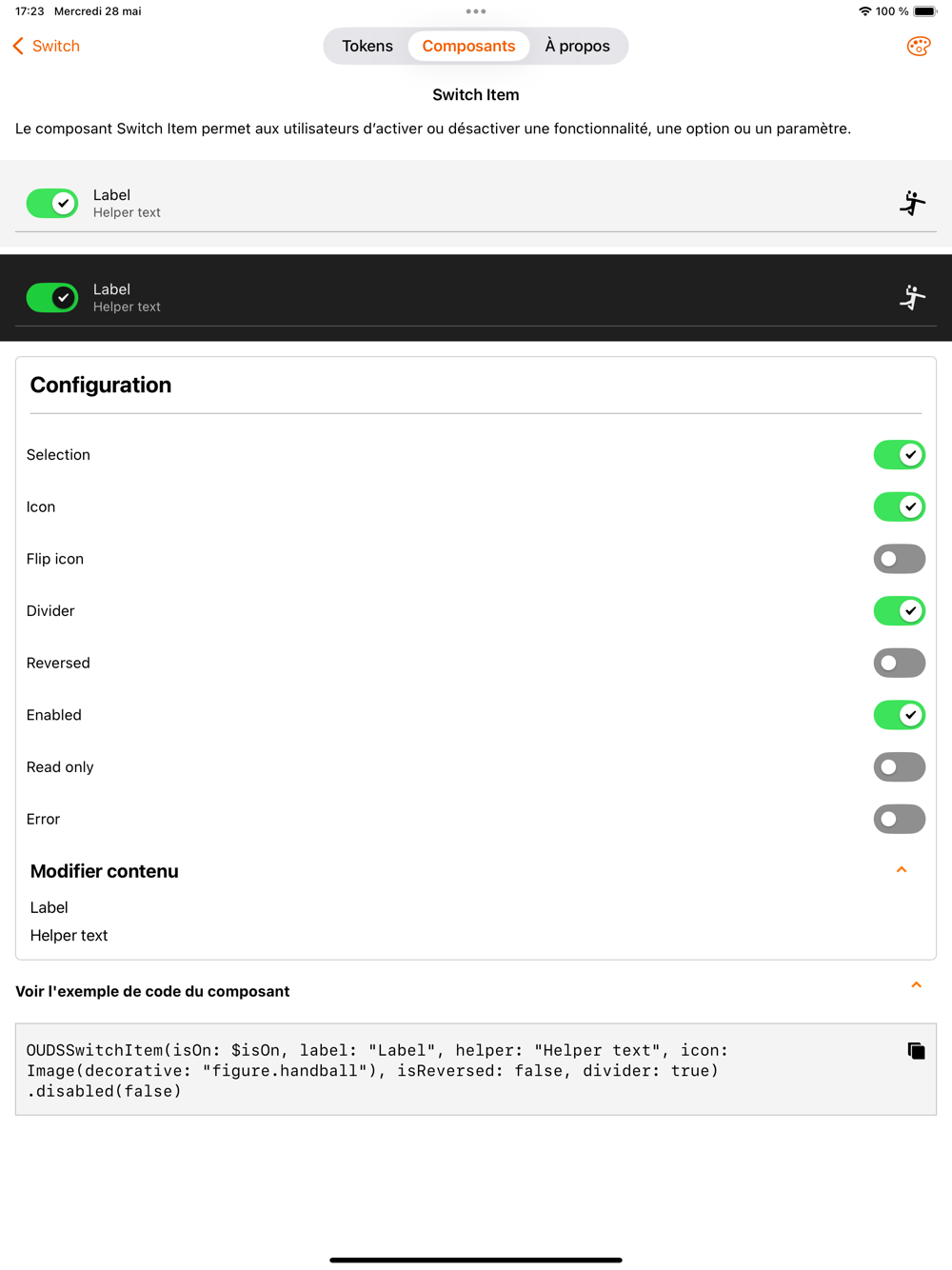Enable the Reversed switch
952x1270 pixels.
(900, 663)
